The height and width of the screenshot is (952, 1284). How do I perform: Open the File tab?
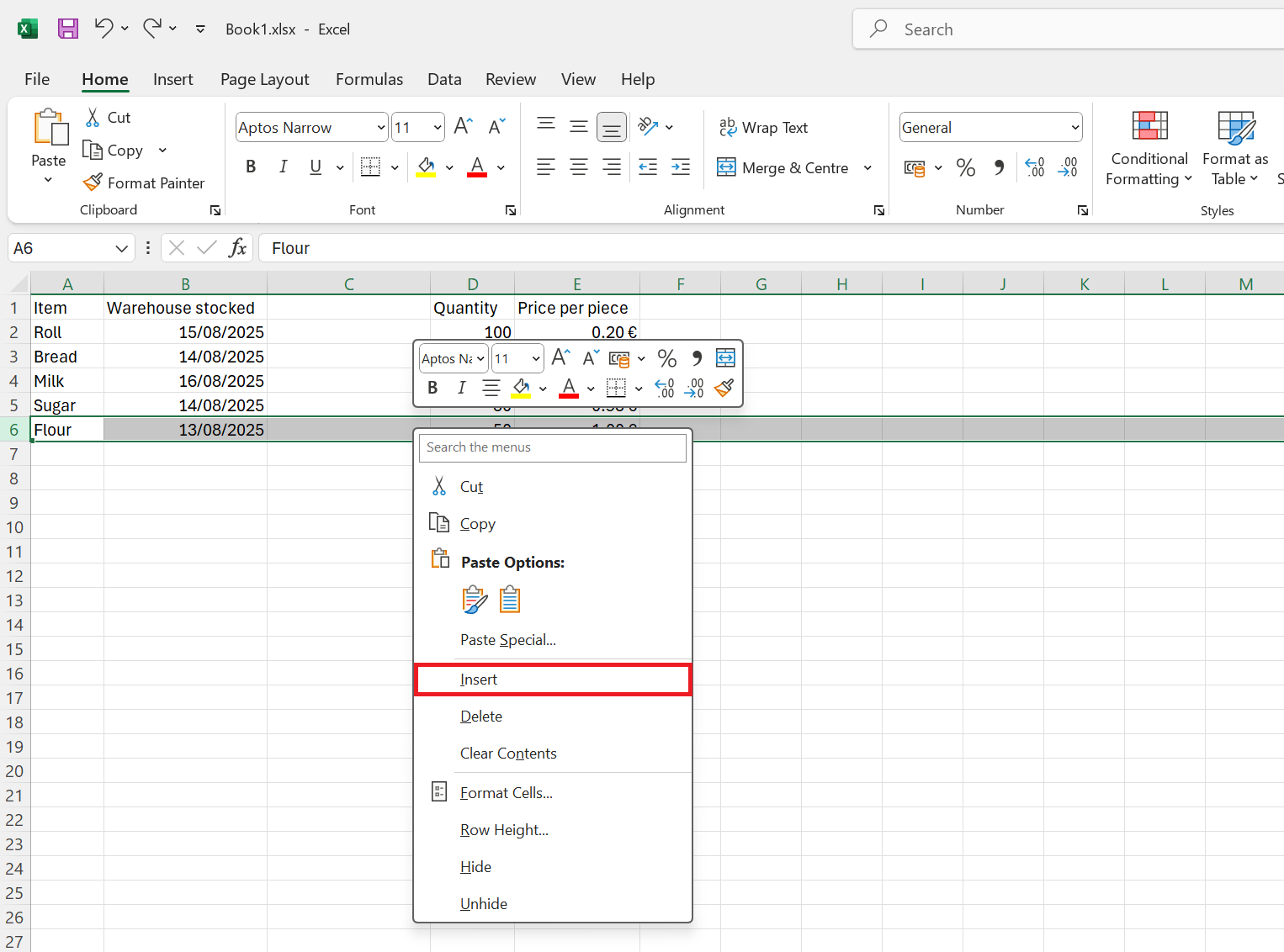[37, 79]
